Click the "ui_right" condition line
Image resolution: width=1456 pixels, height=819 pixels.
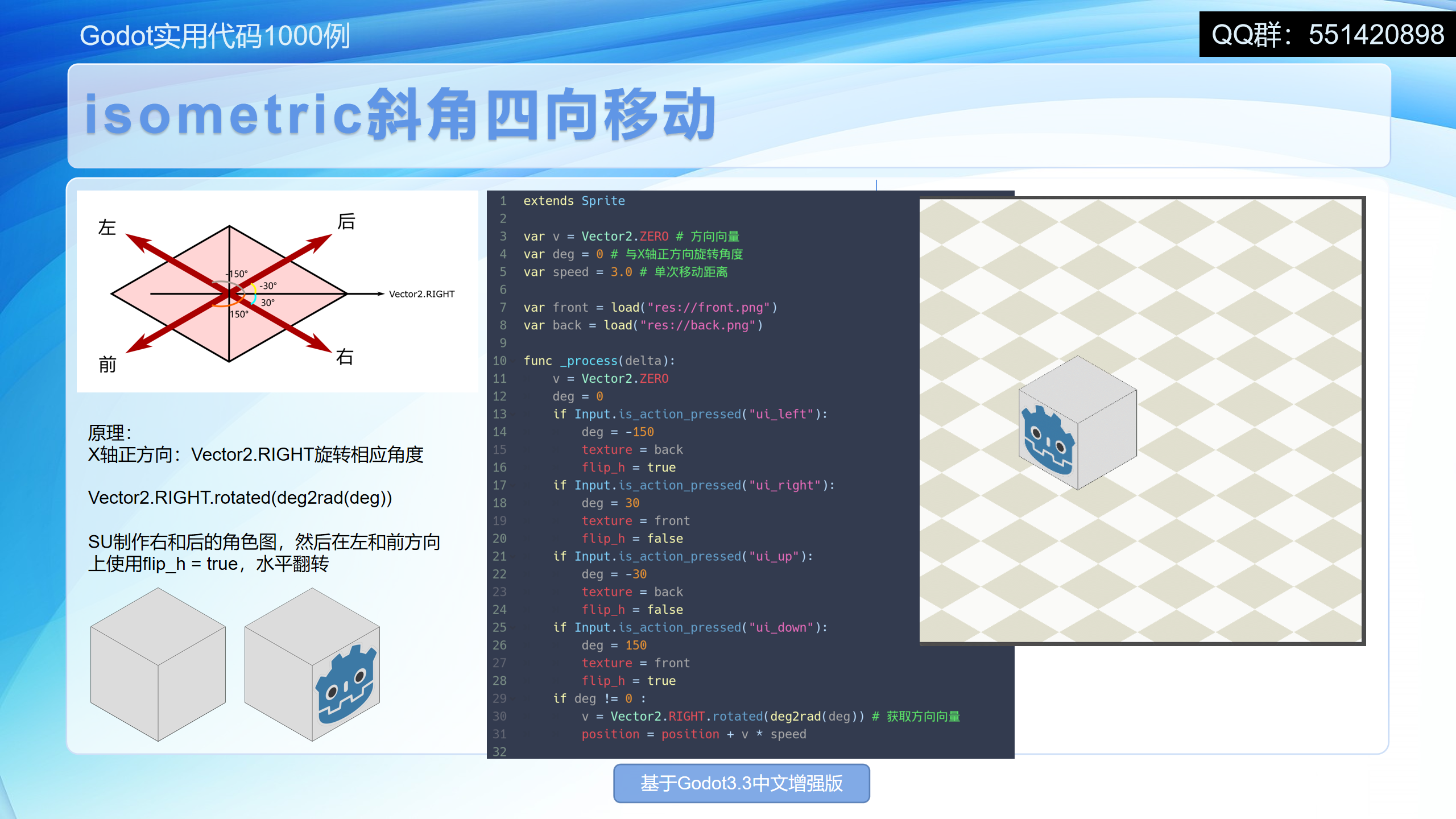click(694, 485)
